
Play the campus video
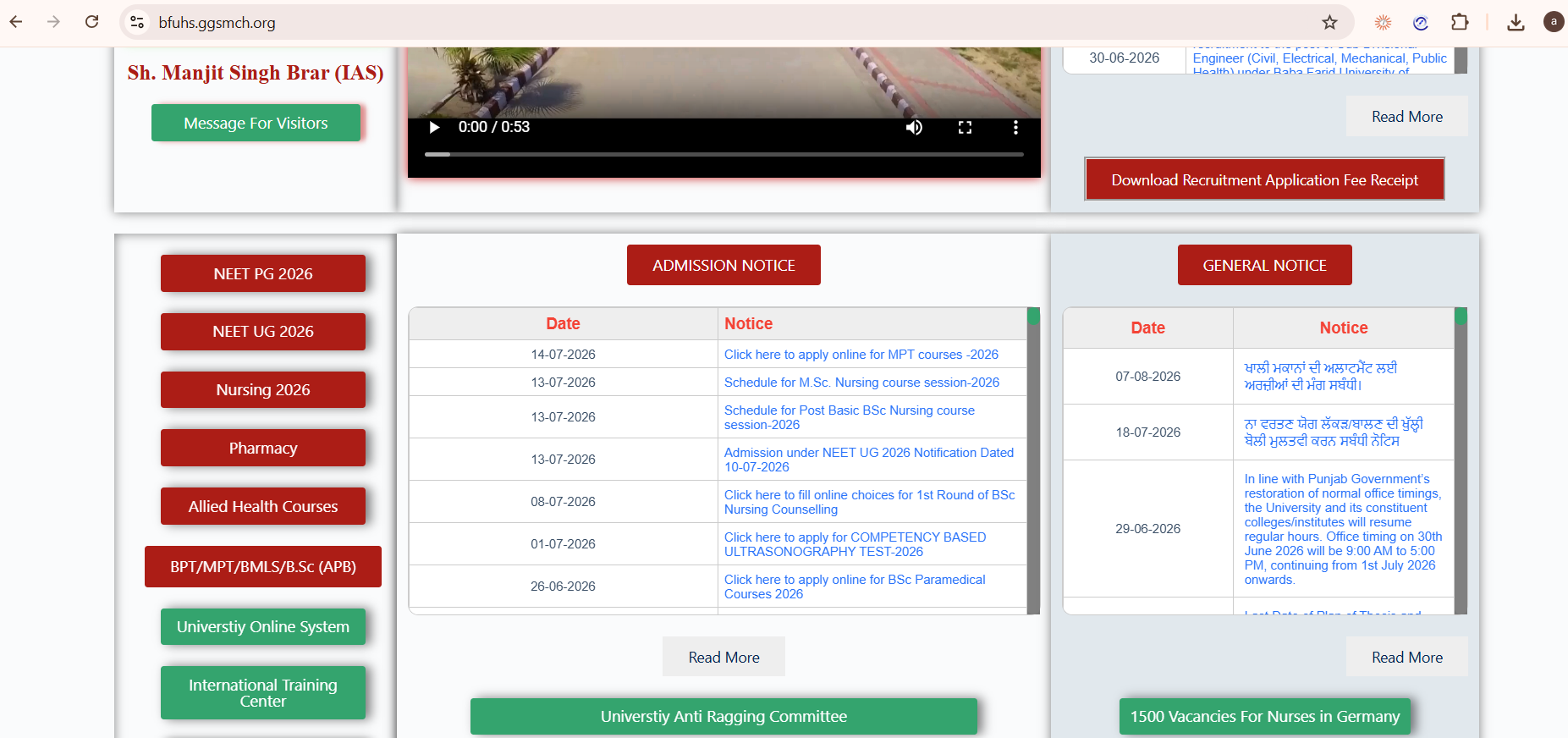point(434,127)
